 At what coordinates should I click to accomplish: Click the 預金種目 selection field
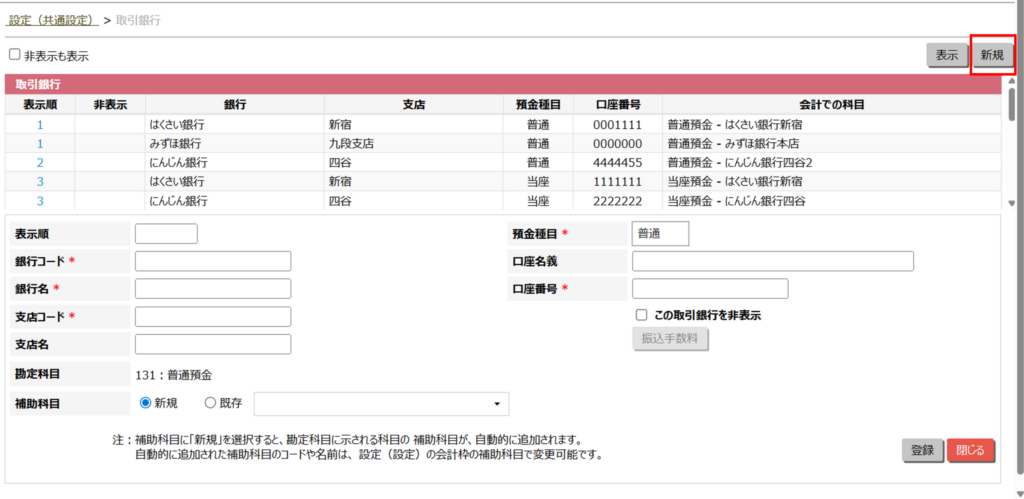point(660,233)
